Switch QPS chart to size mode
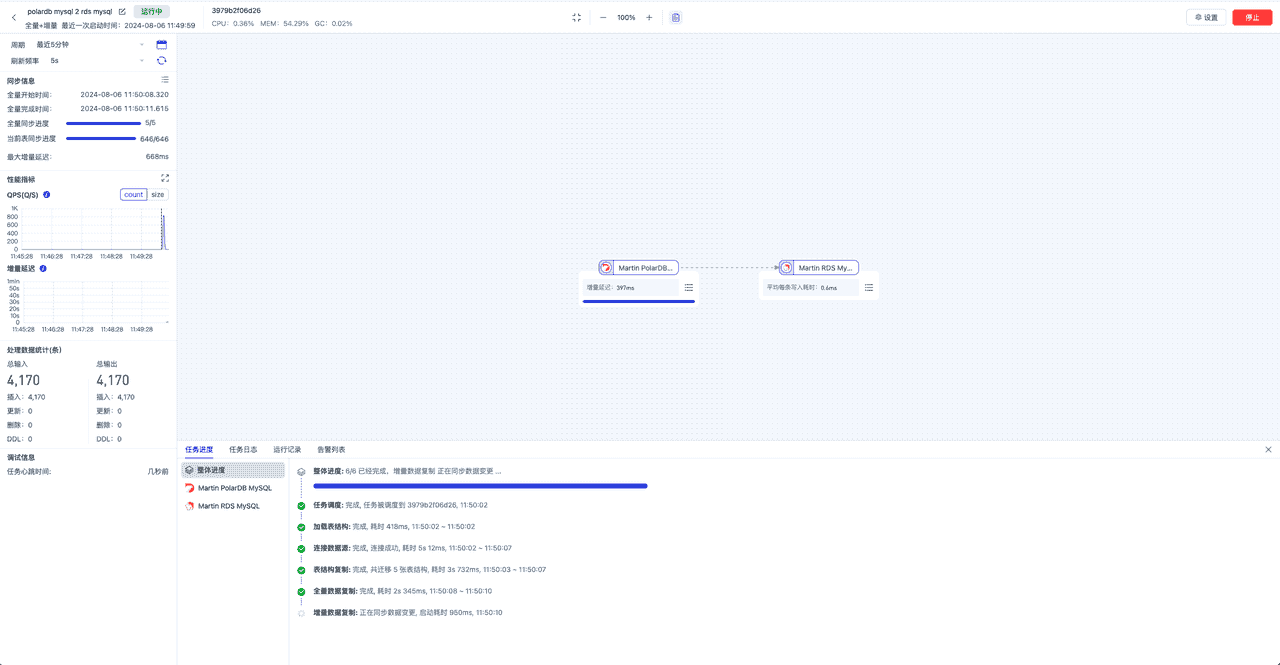The image size is (1280, 665). (156, 194)
